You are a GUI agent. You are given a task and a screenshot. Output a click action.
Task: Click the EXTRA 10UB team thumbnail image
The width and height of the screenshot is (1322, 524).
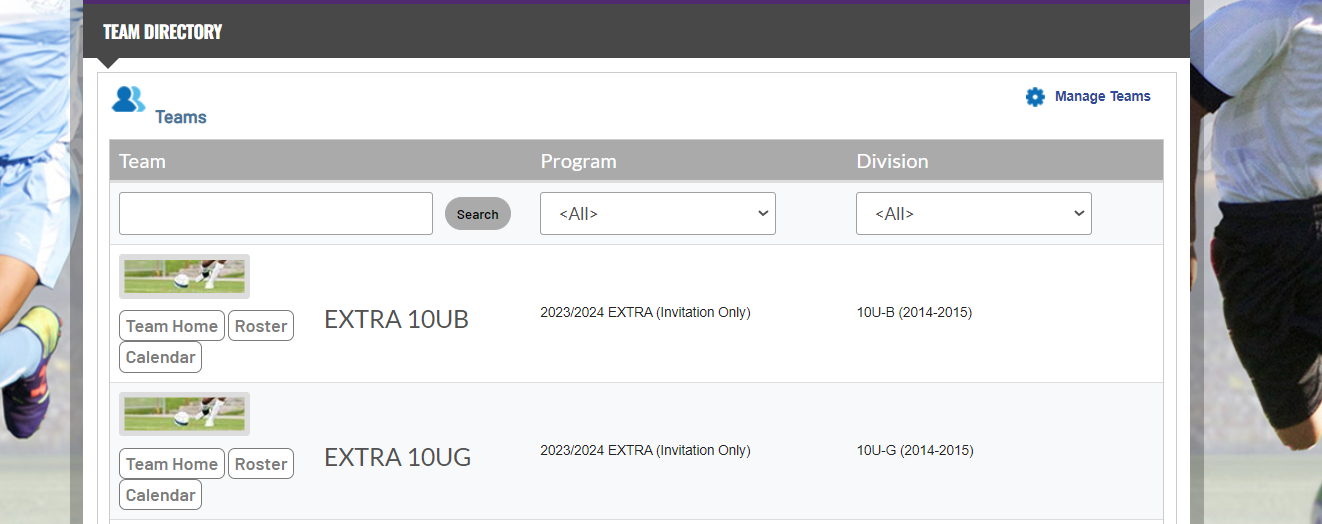(184, 276)
